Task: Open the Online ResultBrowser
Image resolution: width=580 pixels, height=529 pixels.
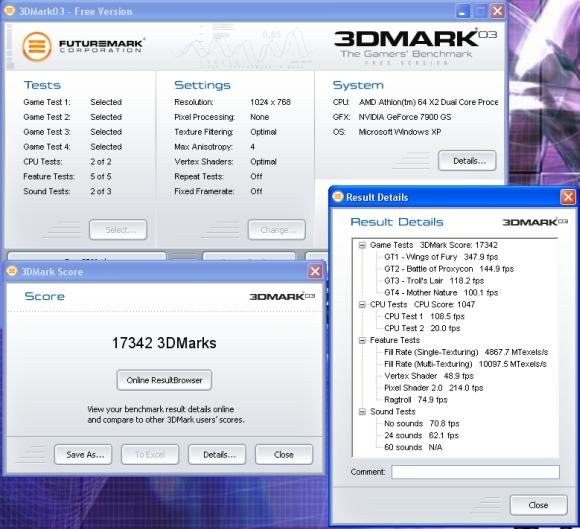Action: [x=164, y=380]
